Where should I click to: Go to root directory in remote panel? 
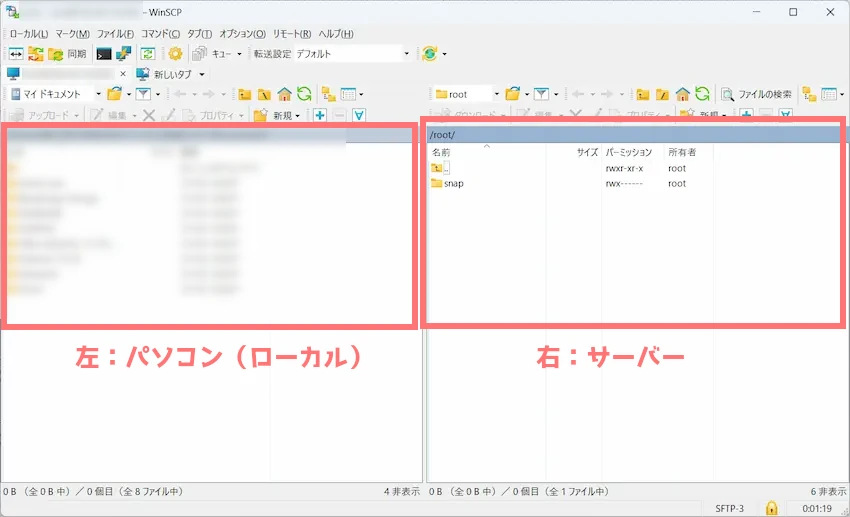pyautogui.click(x=662, y=94)
